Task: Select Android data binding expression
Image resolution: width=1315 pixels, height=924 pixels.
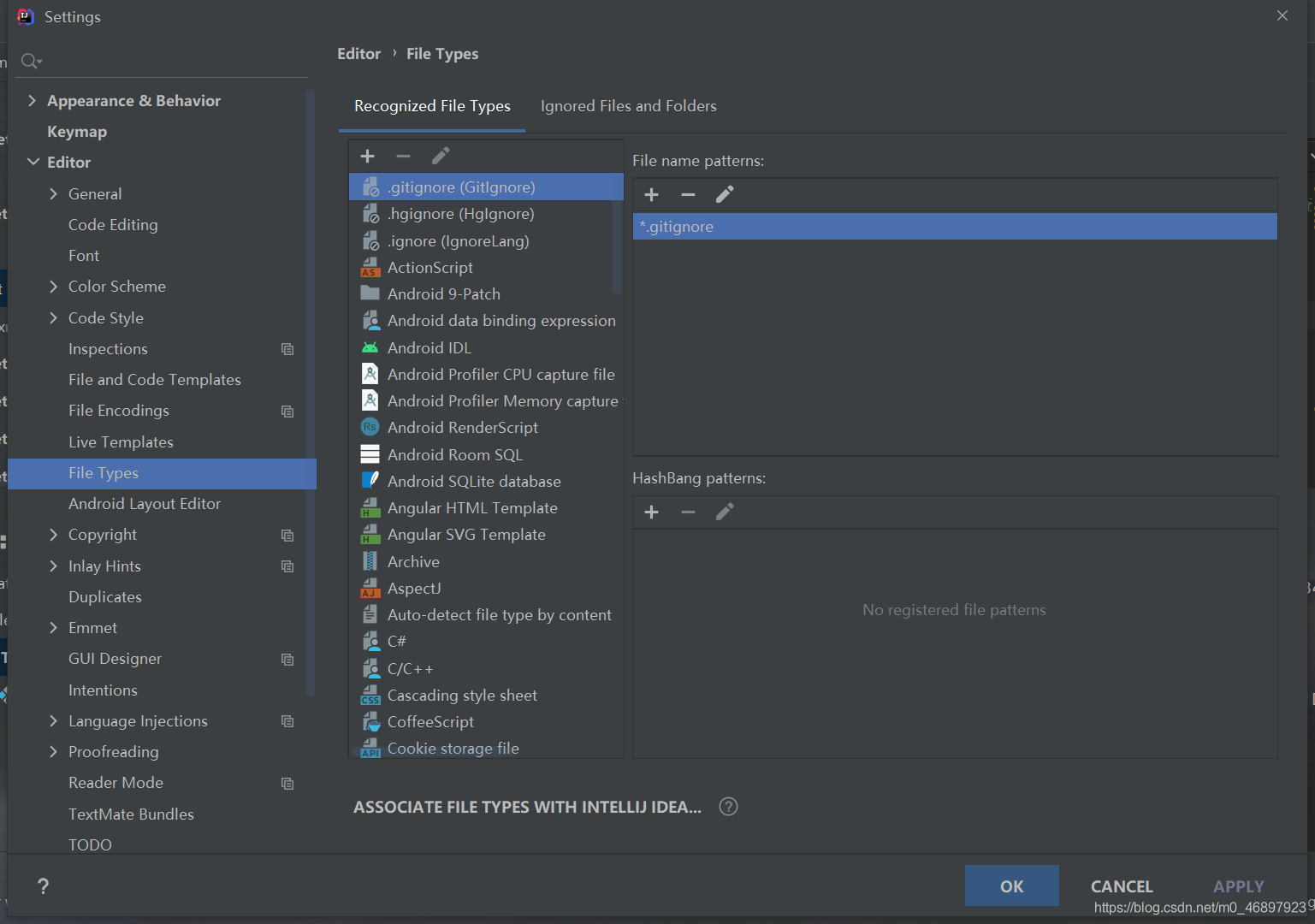Action: coord(486,321)
